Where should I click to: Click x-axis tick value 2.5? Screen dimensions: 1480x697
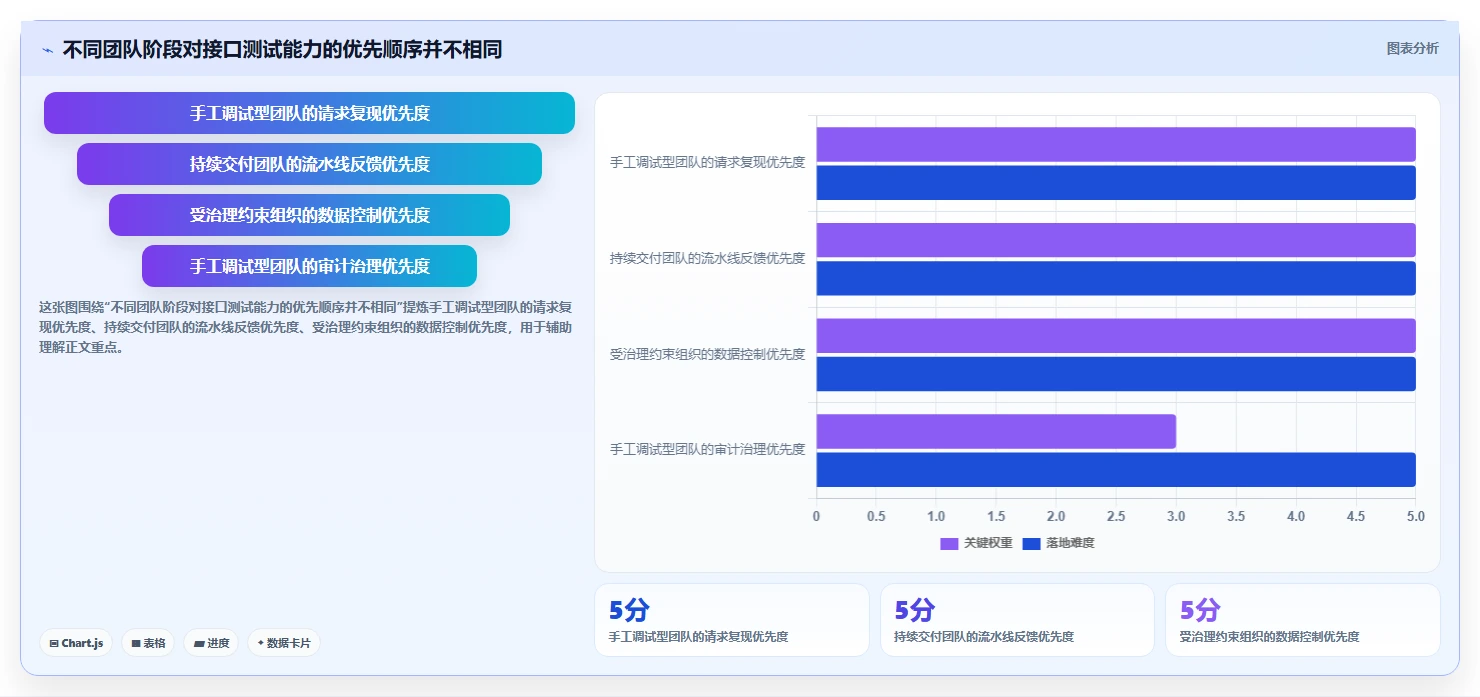point(1116,517)
